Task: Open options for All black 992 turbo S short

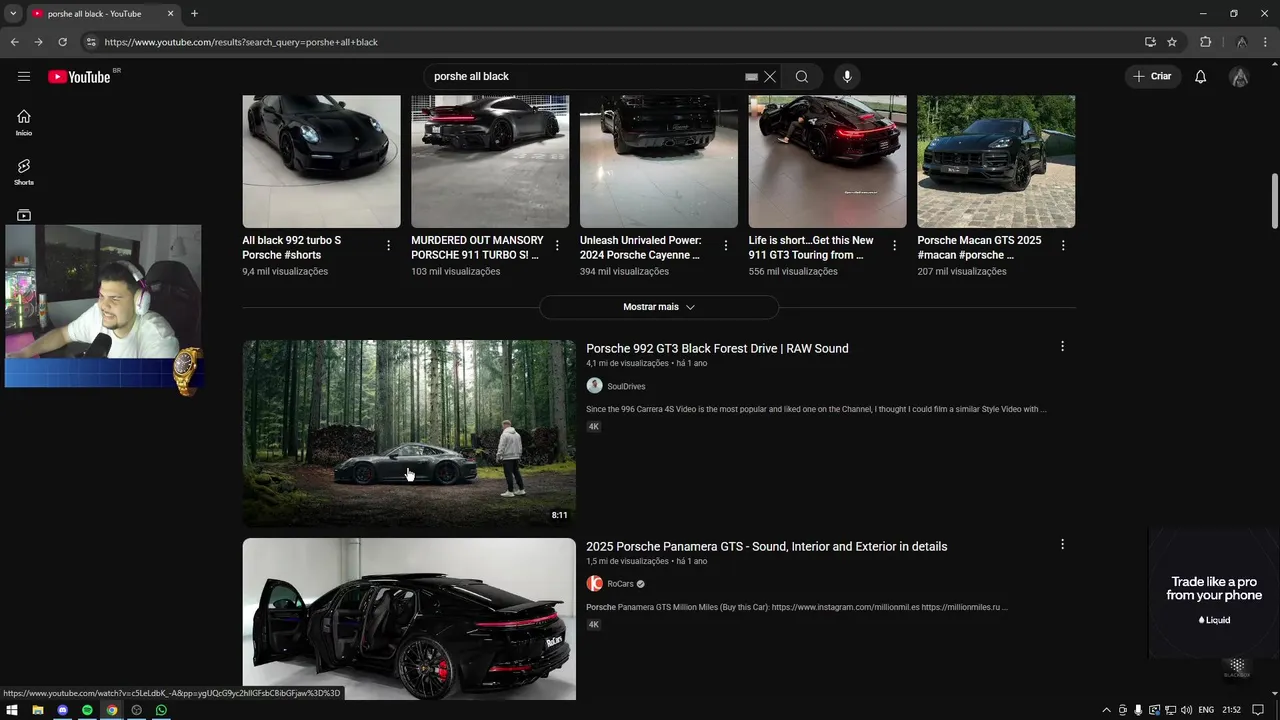Action: [389, 245]
